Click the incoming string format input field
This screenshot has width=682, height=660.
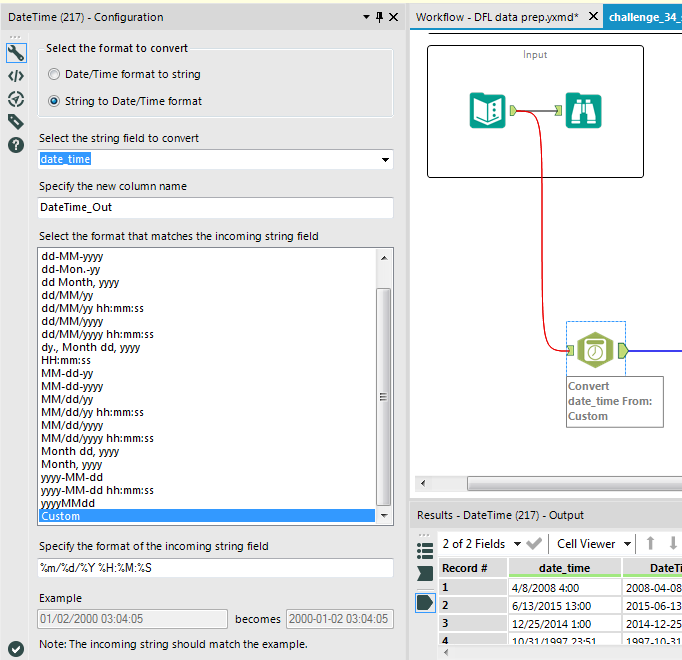point(215,568)
